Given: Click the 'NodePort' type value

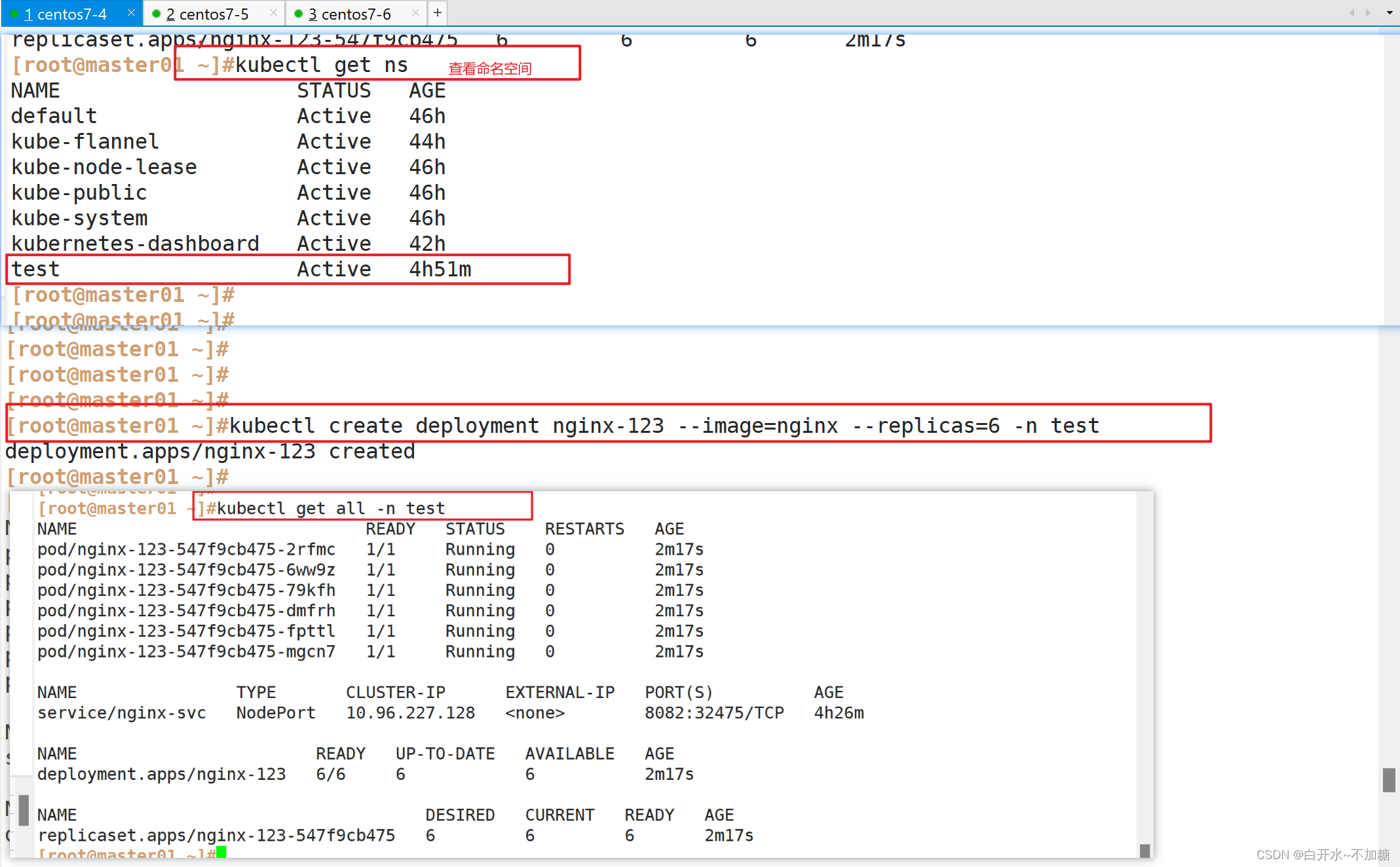Looking at the screenshot, I should click(x=276, y=713).
